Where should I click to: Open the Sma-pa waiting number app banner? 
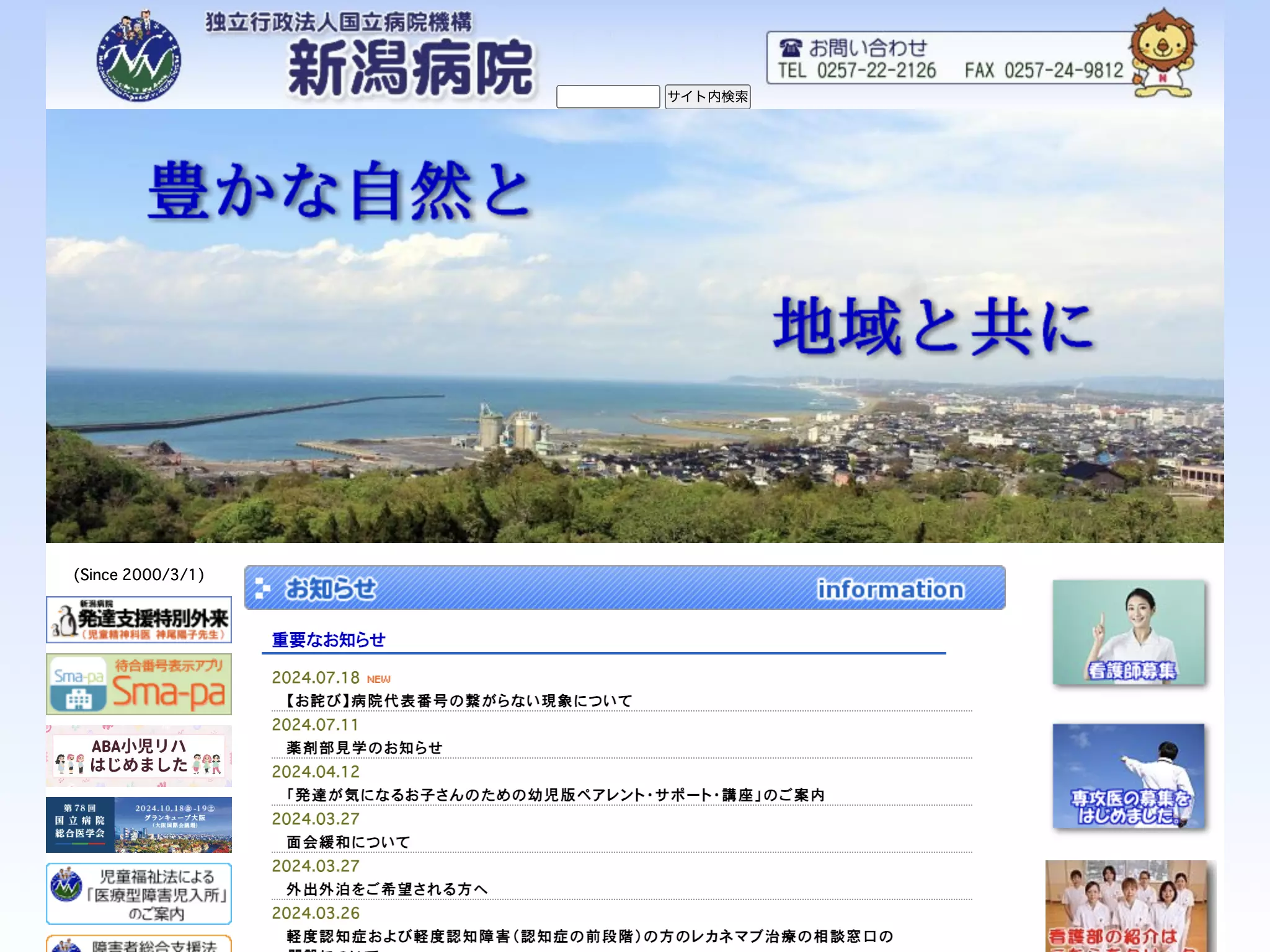coord(139,684)
